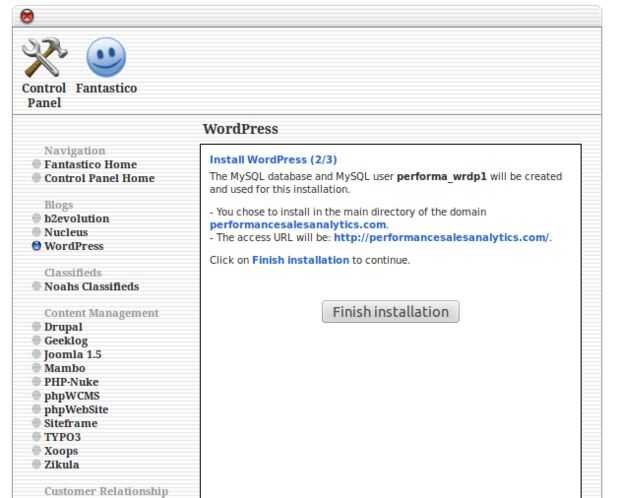Open the phpWCMS installer
The width and height of the screenshot is (620, 498).
[72, 396]
